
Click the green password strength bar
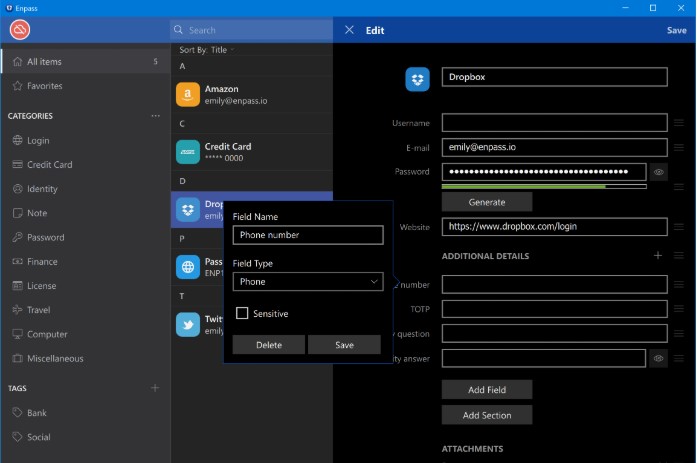[524, 187]
